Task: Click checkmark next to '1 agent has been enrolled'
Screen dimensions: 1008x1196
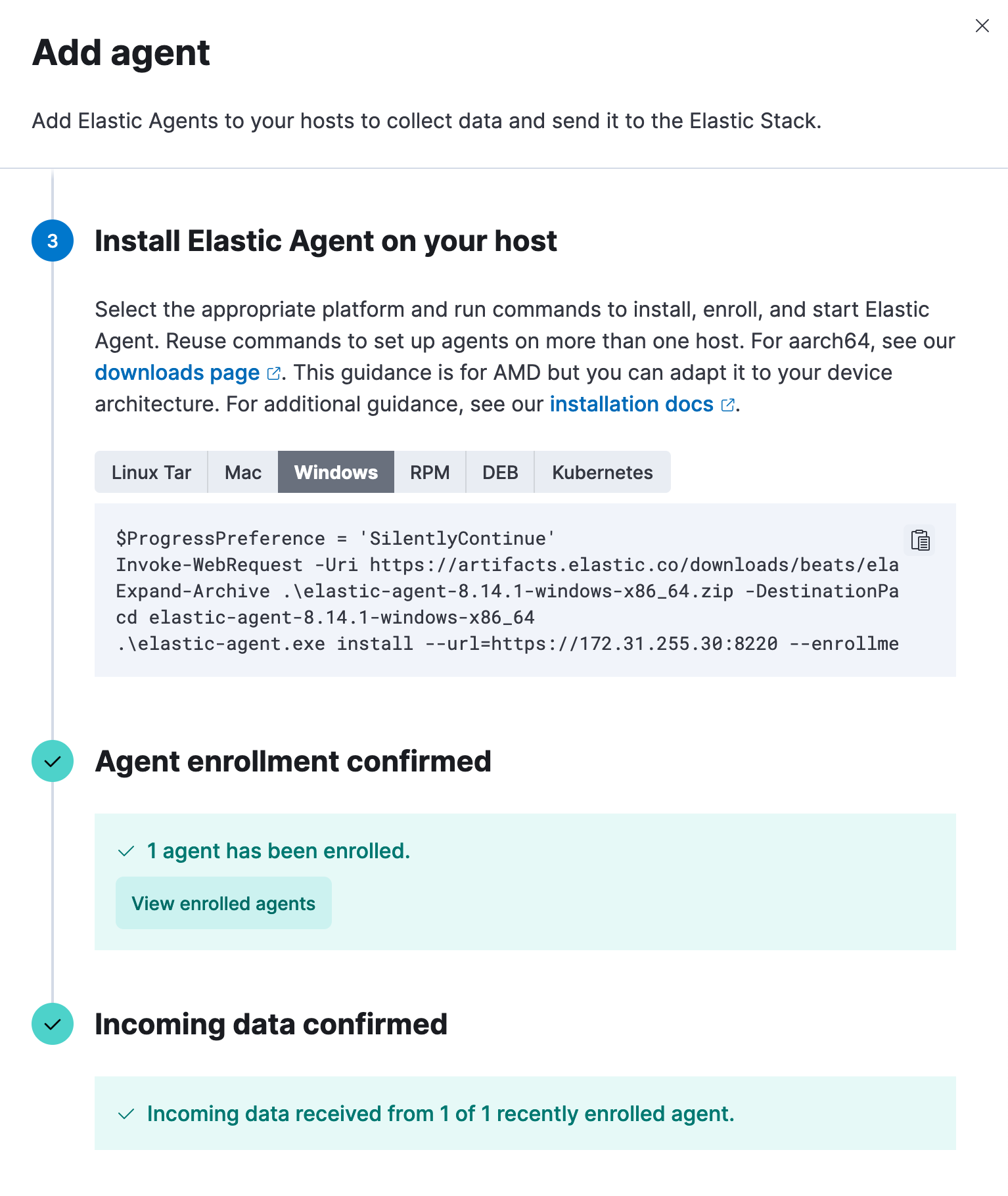Action: click(x=126, y=852)
